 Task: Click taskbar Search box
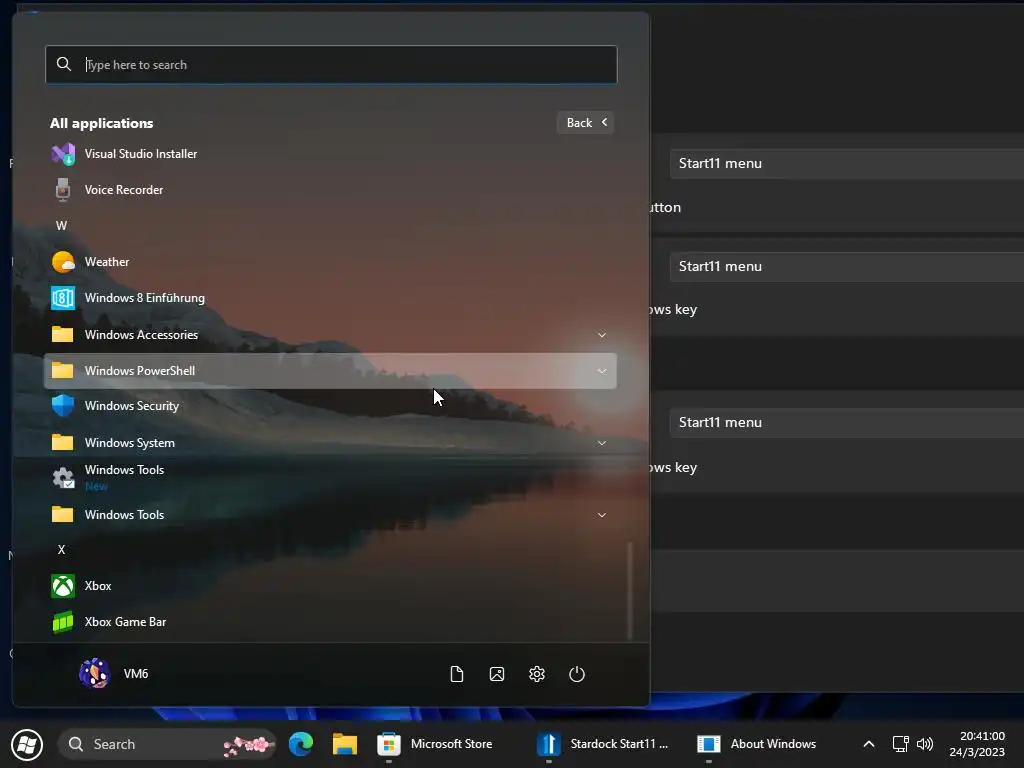coord(167,744)
